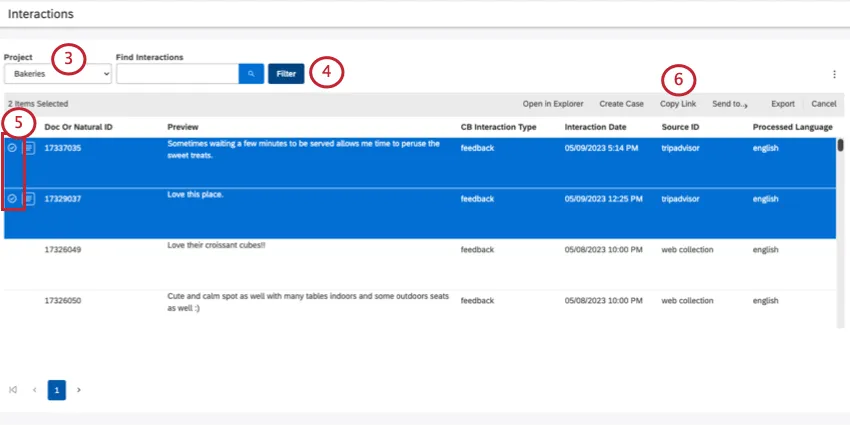Expand the Send to menu
Viewport: 850px width, 425px height.
[x=730, y=104]
